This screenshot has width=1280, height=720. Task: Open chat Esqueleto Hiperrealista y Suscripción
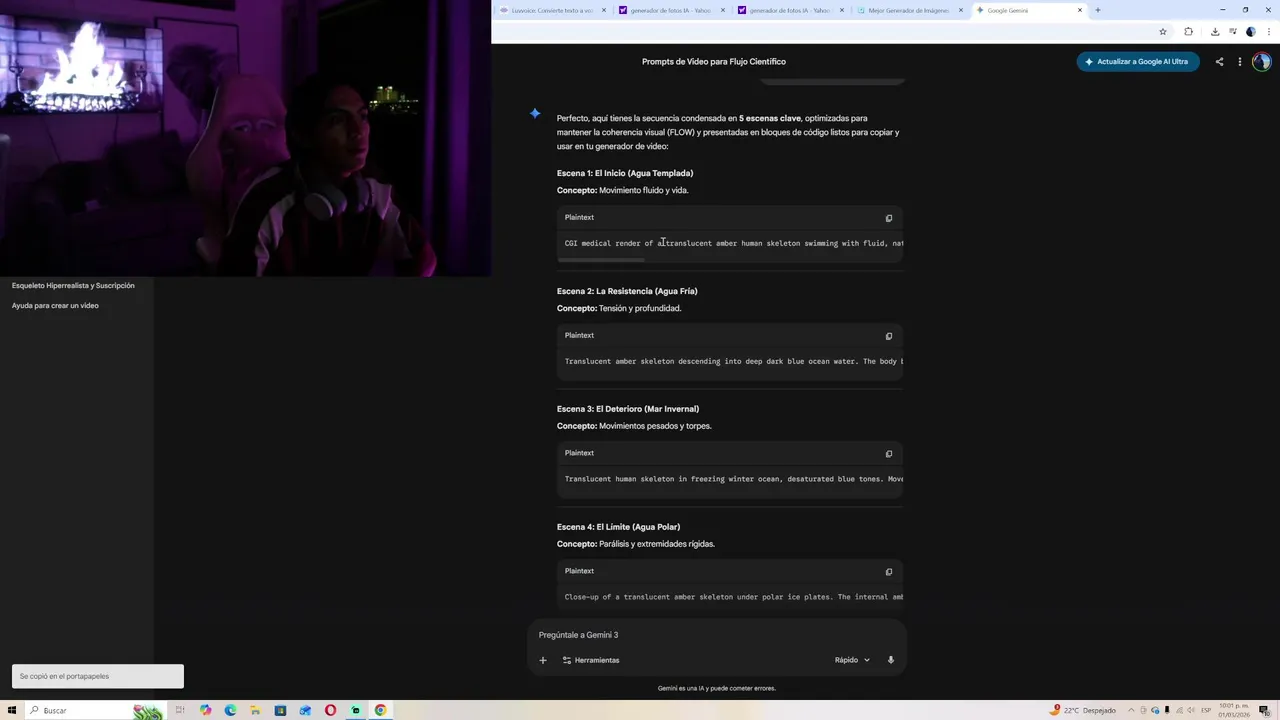[73, 285]
